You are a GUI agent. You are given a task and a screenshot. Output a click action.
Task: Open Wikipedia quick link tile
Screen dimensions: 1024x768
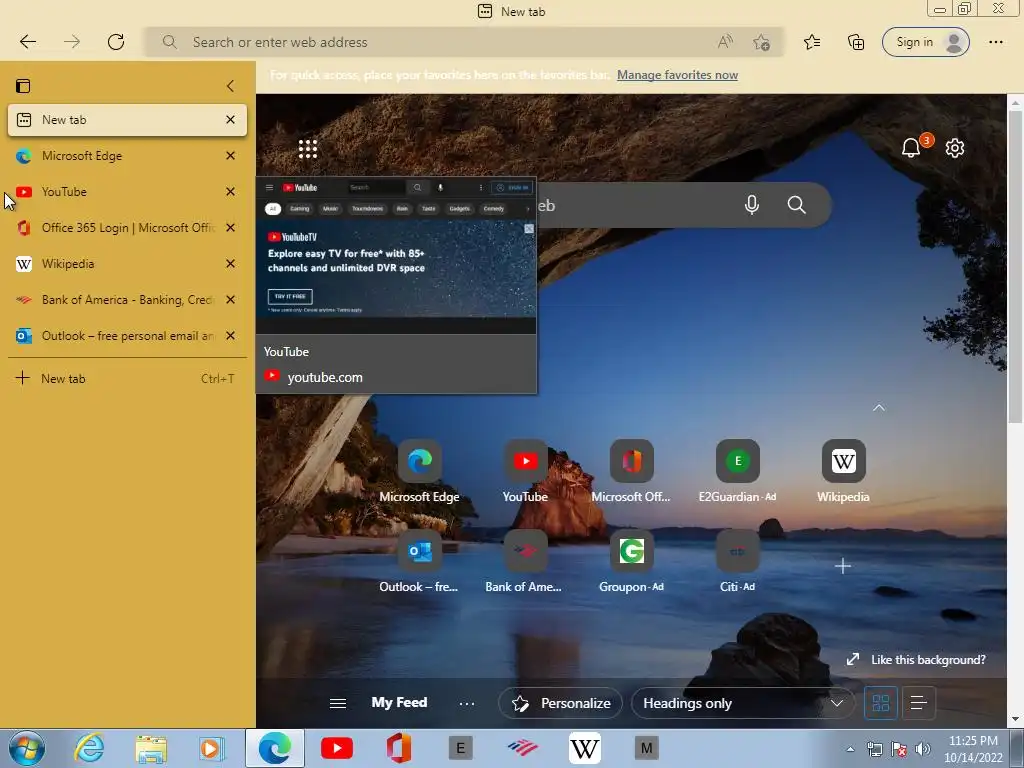pos(843,472)
